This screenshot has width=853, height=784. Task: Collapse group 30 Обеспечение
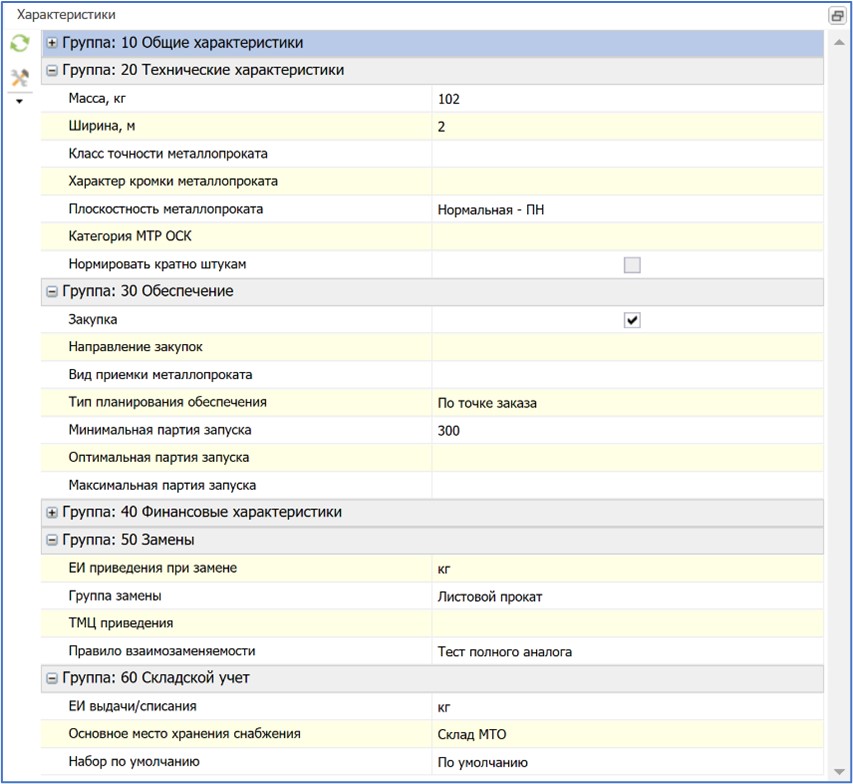52,292
